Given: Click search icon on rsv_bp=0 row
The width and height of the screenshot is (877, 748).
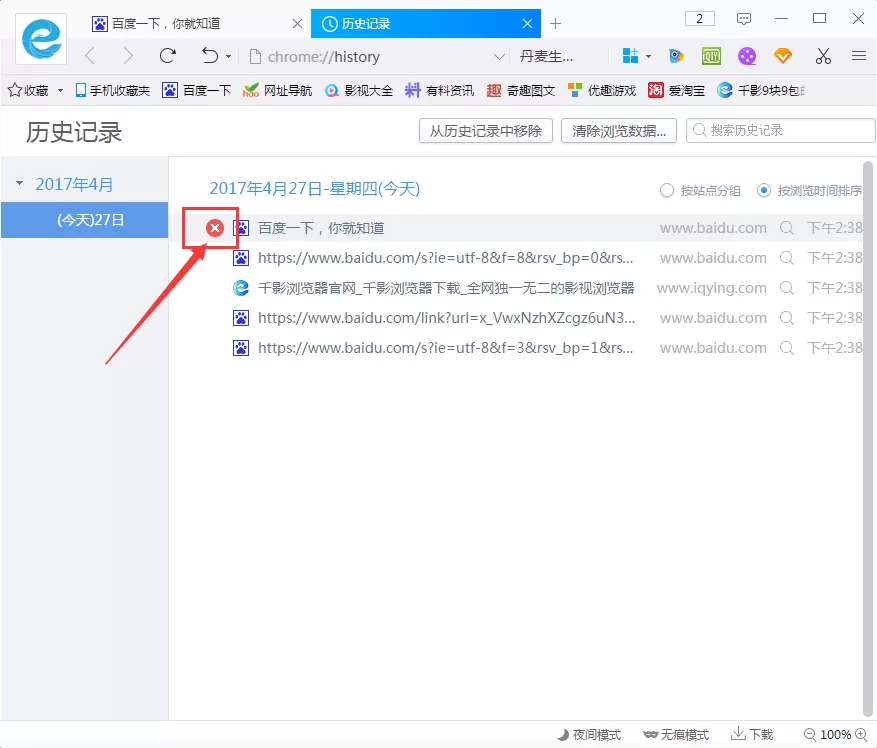Looking at the screenshot, I should pyautogui.click(x=786, y=258).
